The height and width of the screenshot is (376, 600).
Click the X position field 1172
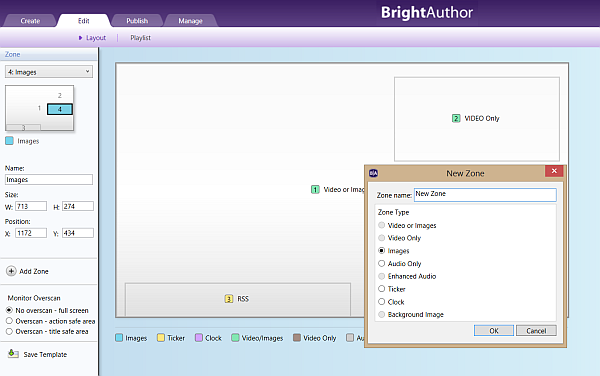(31, 233)
